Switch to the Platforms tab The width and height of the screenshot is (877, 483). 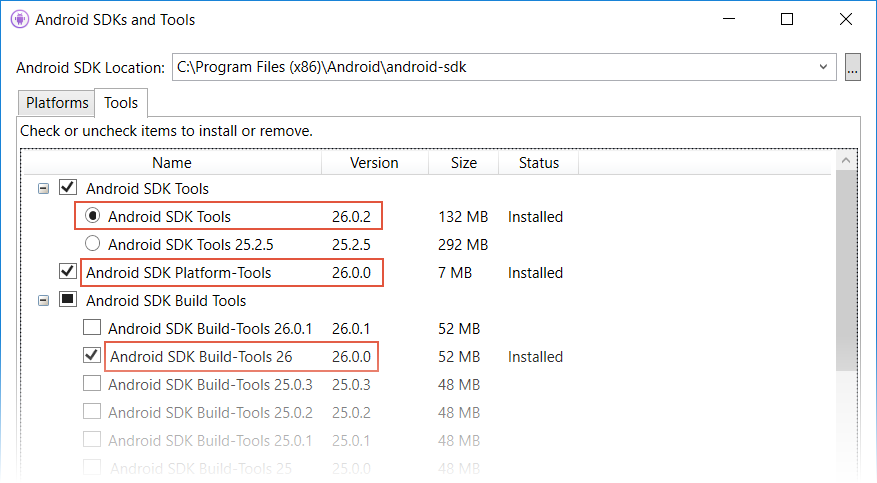click(x=57, y=103)
